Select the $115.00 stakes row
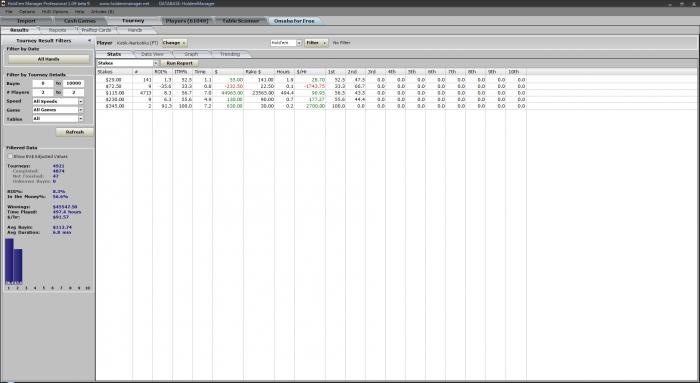 pyautogui.click(x=311, y=93)
